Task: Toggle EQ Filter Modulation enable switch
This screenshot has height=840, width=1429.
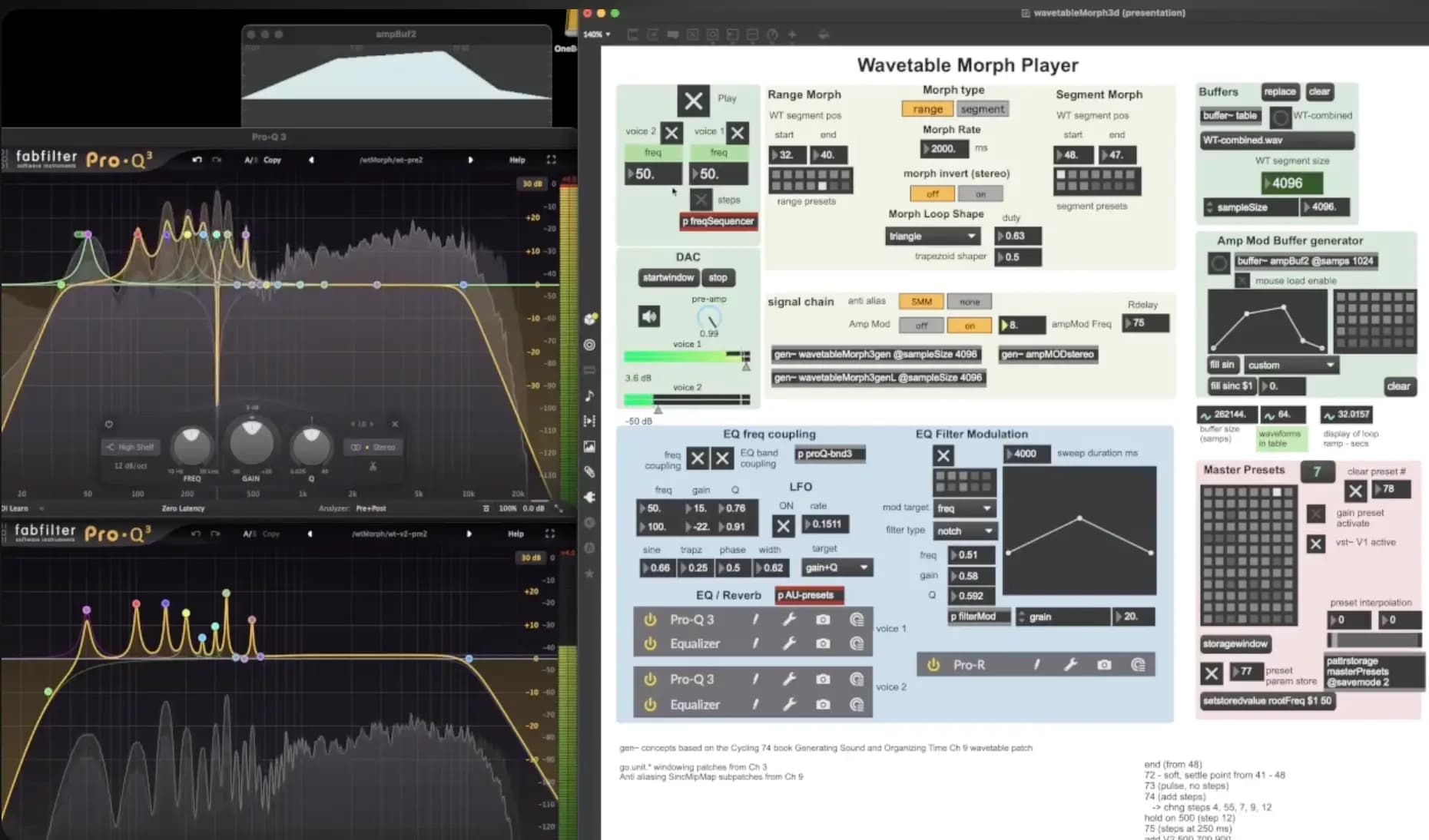Action: tap(943, 455)
